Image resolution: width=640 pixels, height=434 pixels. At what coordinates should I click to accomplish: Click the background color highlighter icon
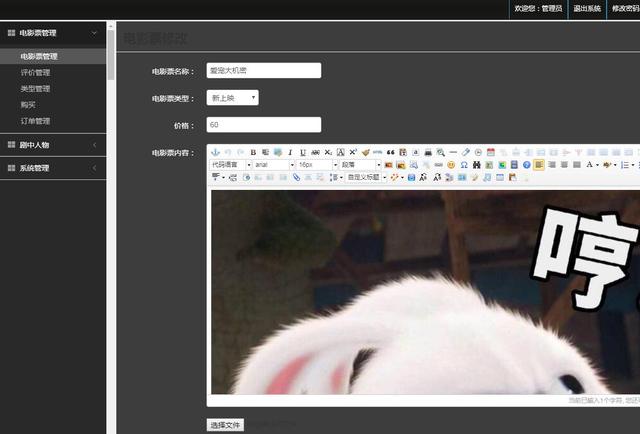tap(607, 165)
